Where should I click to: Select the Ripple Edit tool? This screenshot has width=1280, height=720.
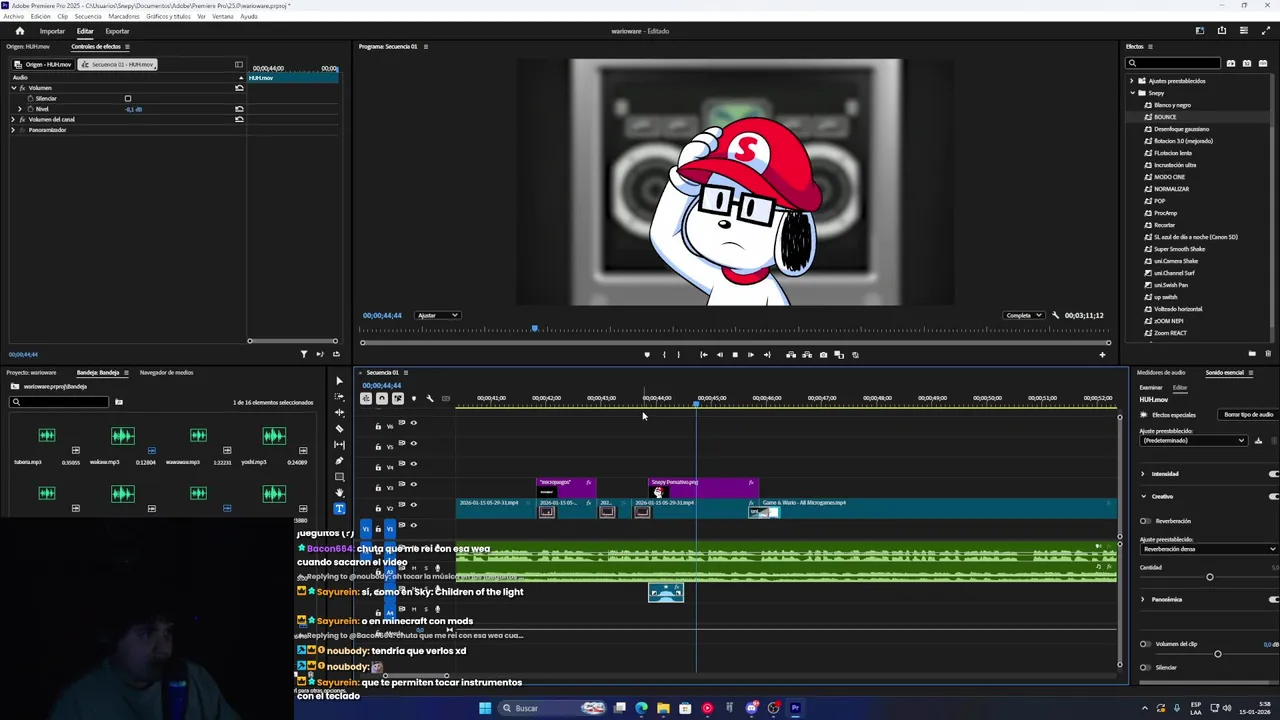coord(339,413)
